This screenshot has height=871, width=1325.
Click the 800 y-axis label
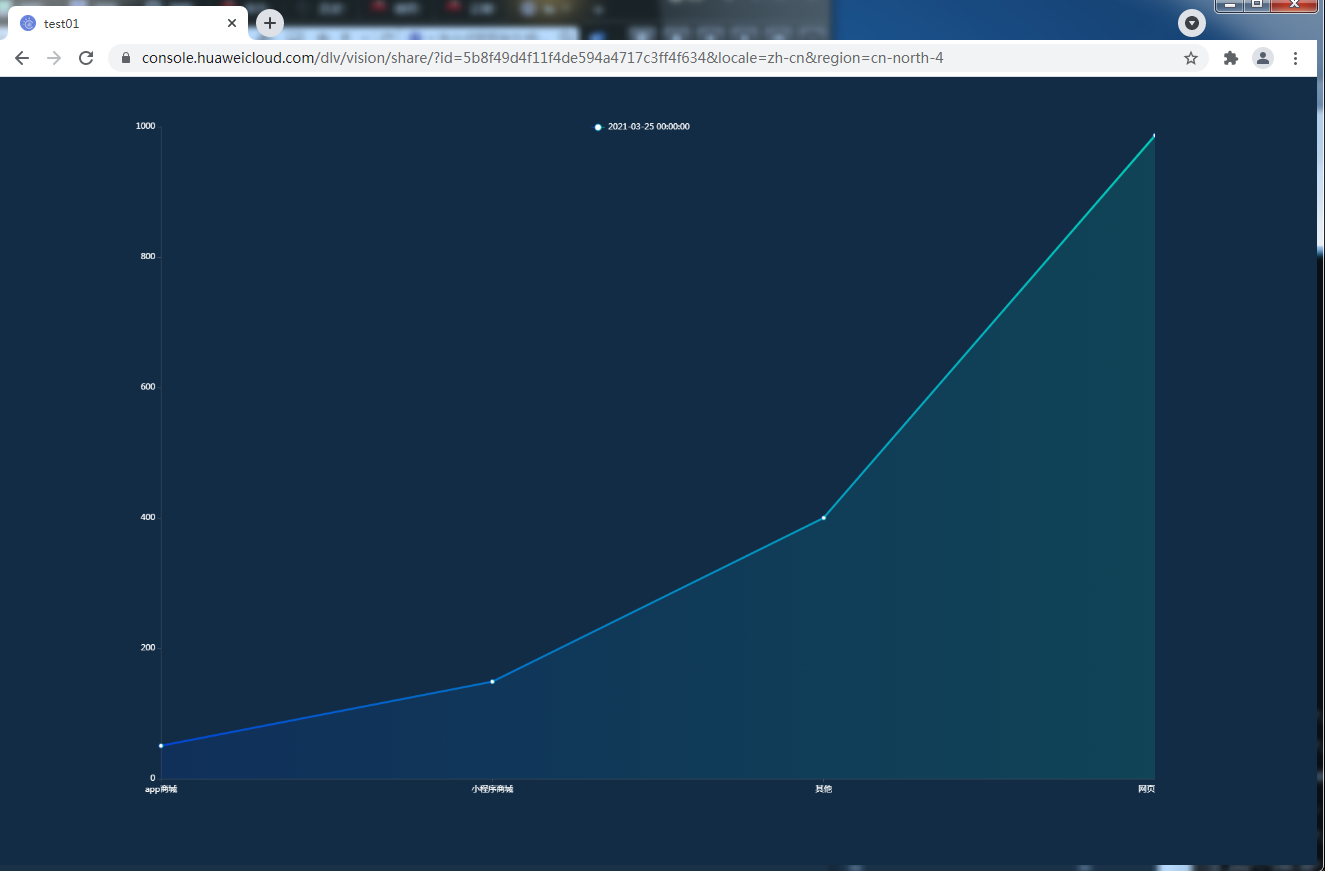pyautogui.click(x=148, y=256)
